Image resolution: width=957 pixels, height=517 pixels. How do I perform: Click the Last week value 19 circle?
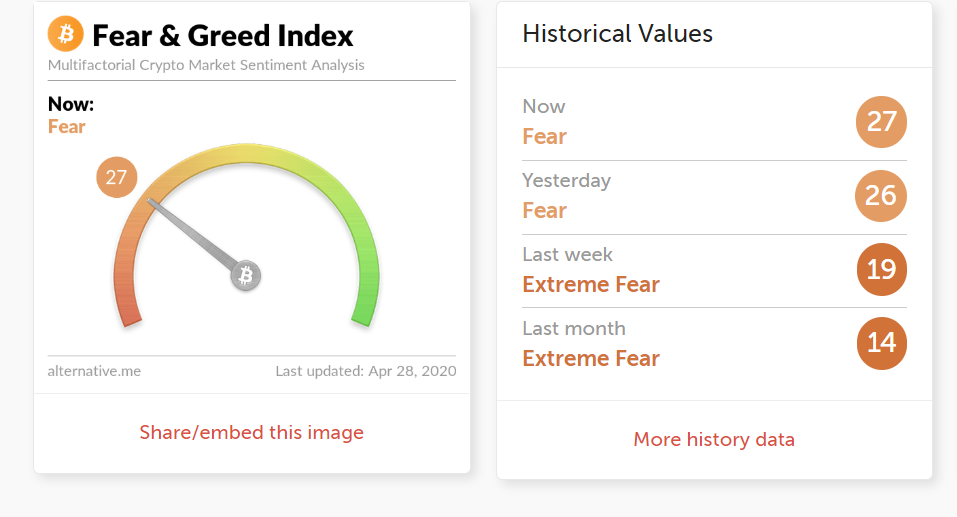tap(882, 270)
